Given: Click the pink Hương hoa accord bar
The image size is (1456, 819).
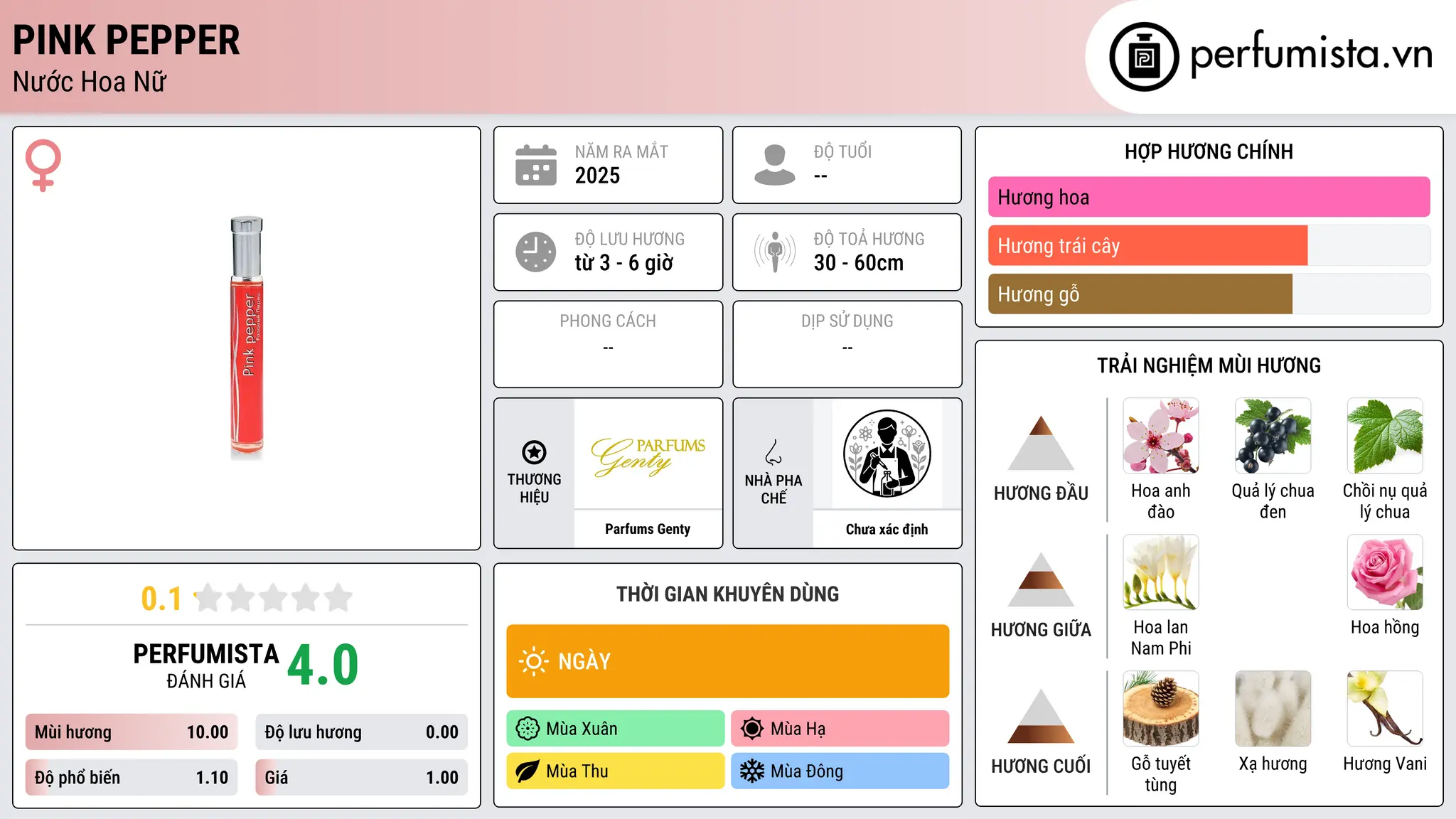Looking at the screenshot, I should pyautogui.click(x=1209, y=197).
